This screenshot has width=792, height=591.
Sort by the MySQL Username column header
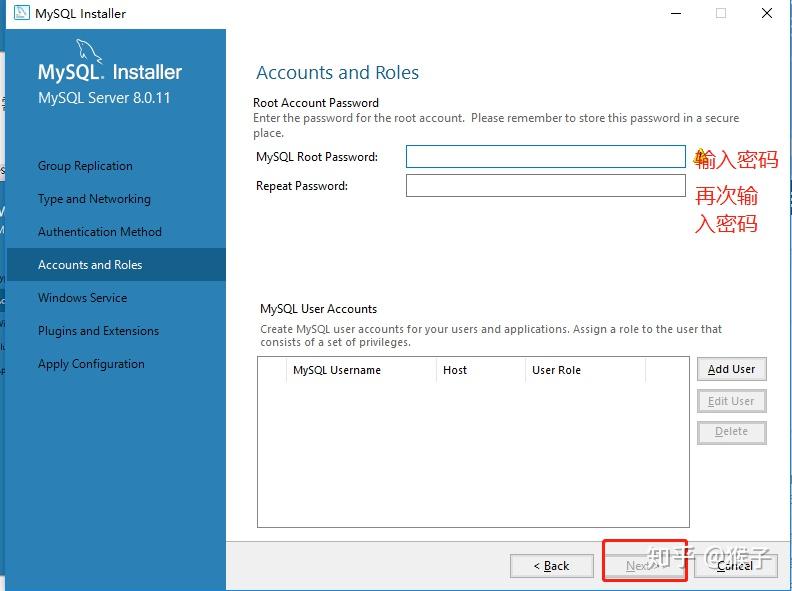(336, 370)
